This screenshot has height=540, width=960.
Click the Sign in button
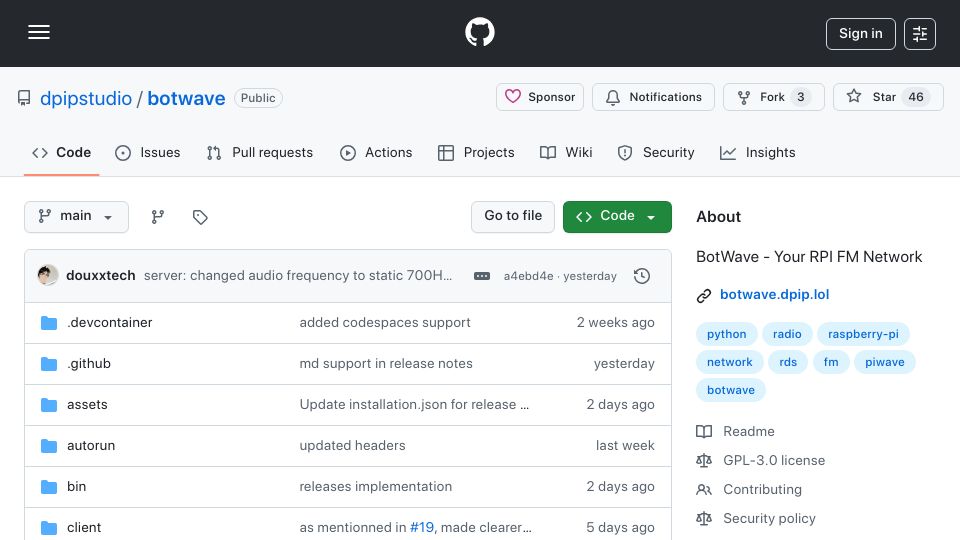click(860, 34)
